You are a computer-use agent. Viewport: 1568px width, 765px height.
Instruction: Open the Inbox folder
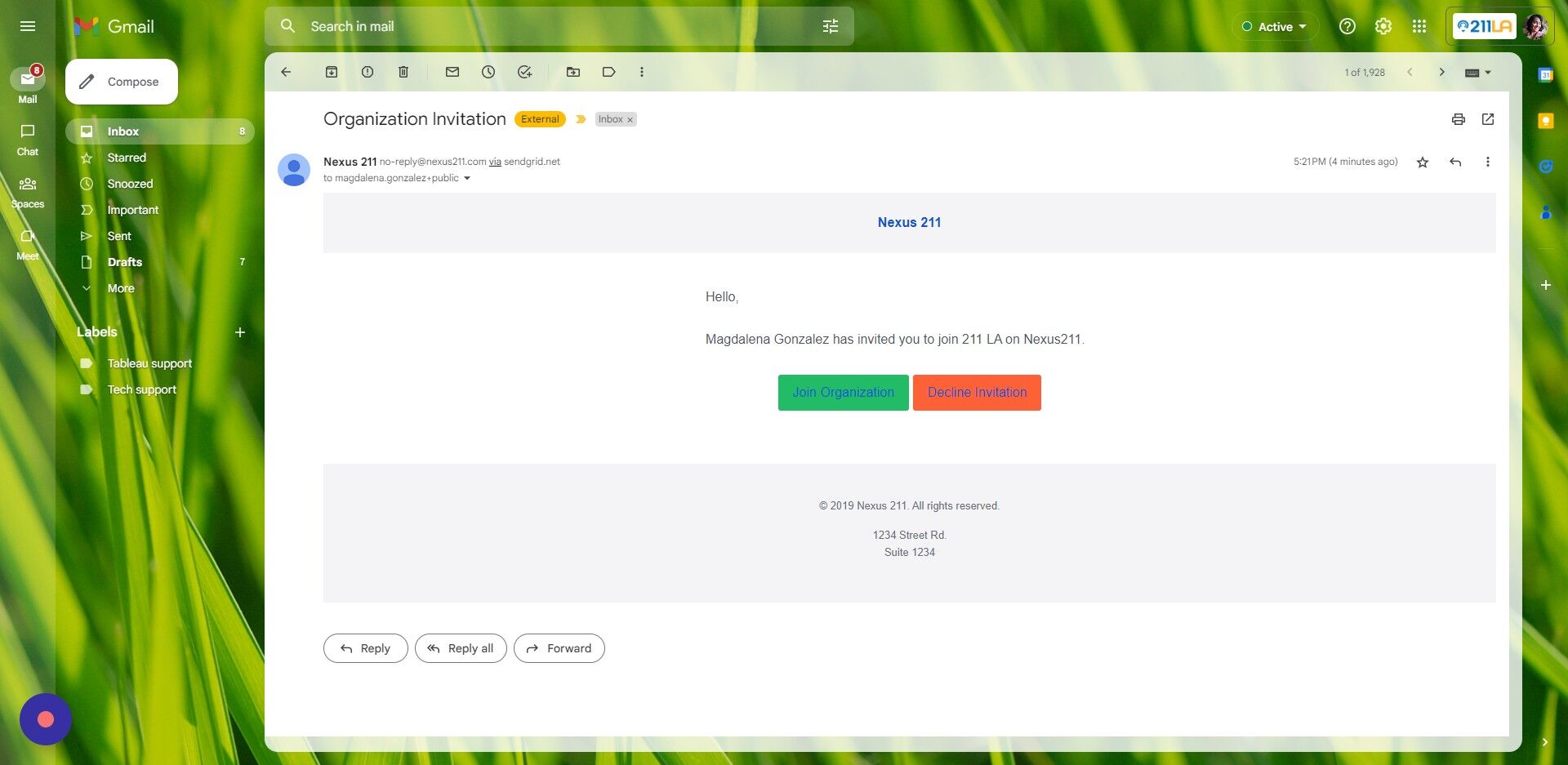click(x=160, y=131)
